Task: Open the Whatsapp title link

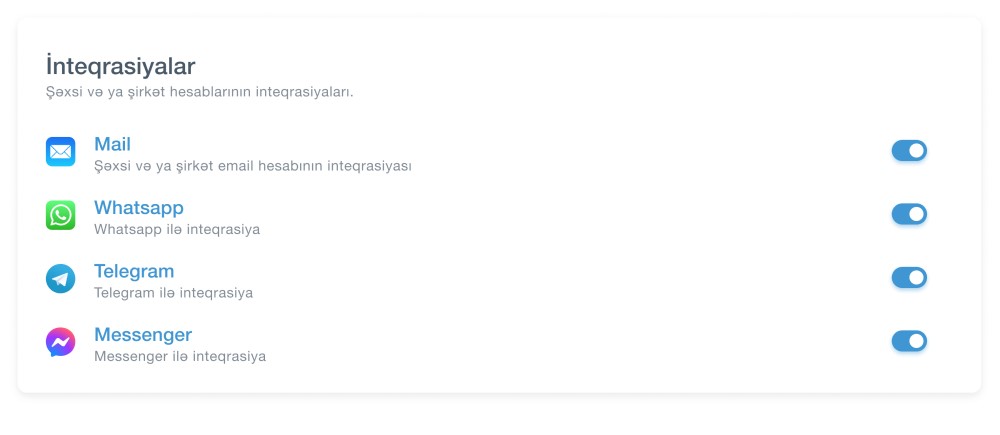Action: 139,208
